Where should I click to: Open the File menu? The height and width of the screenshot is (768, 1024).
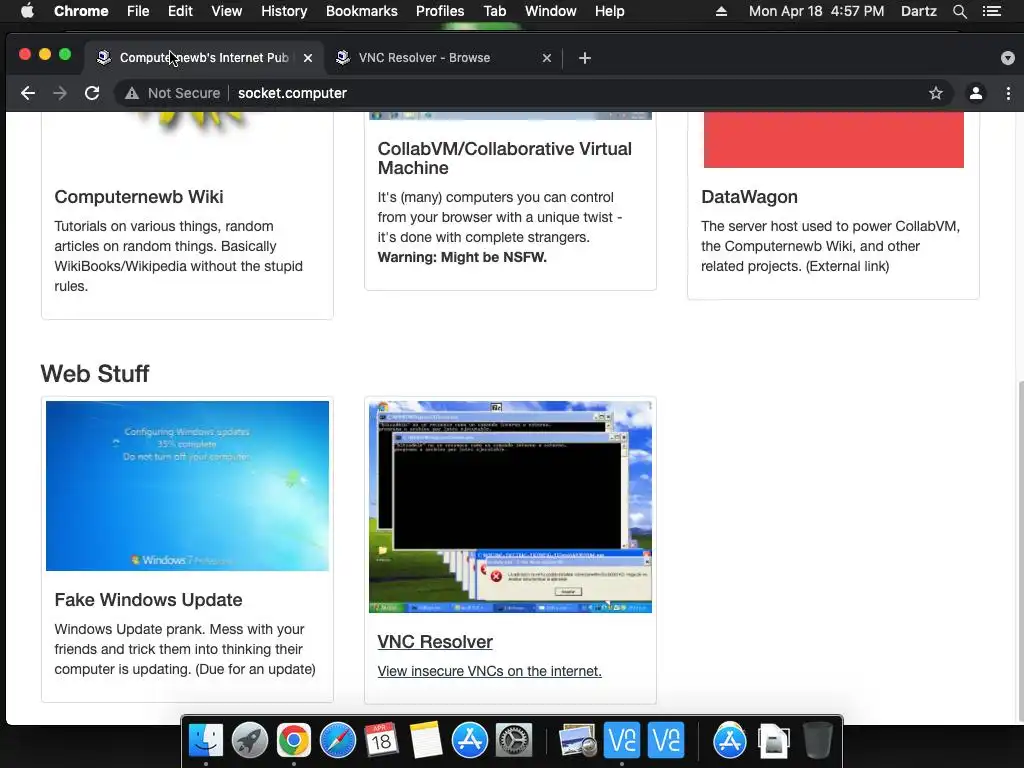pyautogui.click(x=138, y=11)
